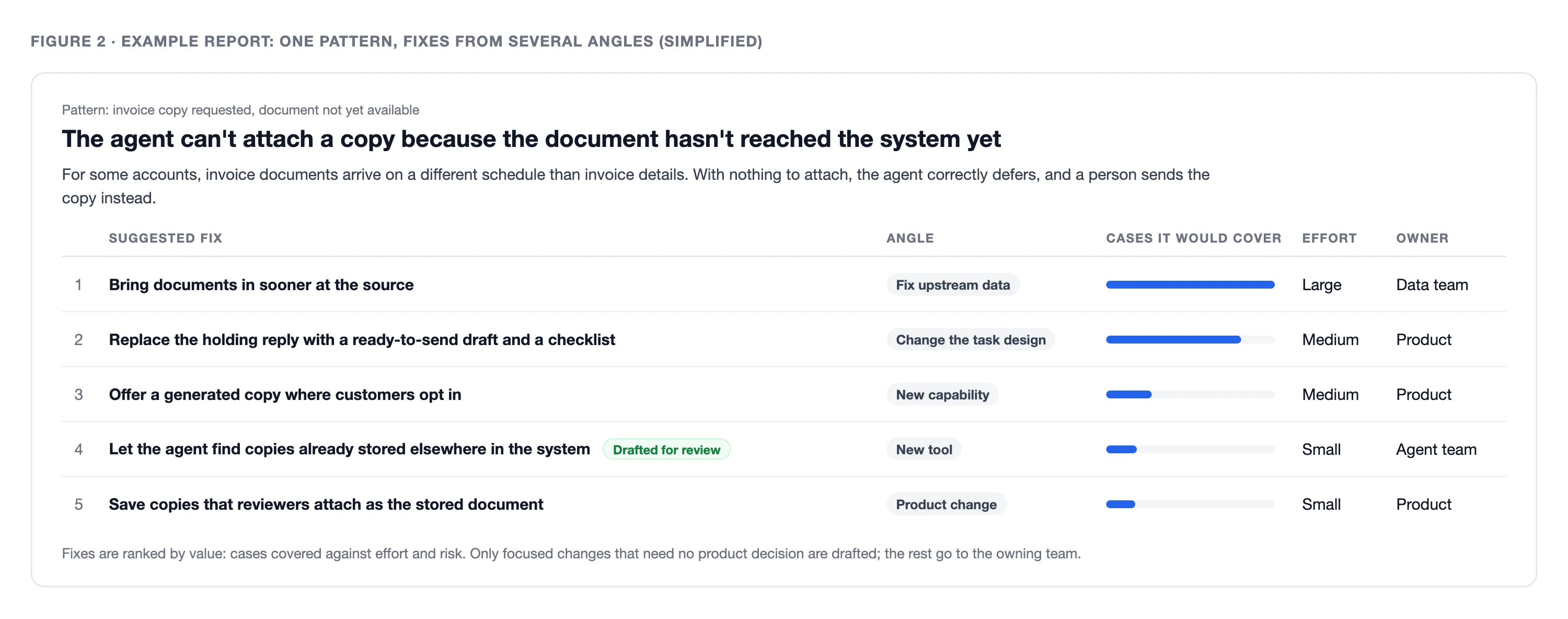
Task: Click row number 1 in the table
Action: tap(78, 285)
